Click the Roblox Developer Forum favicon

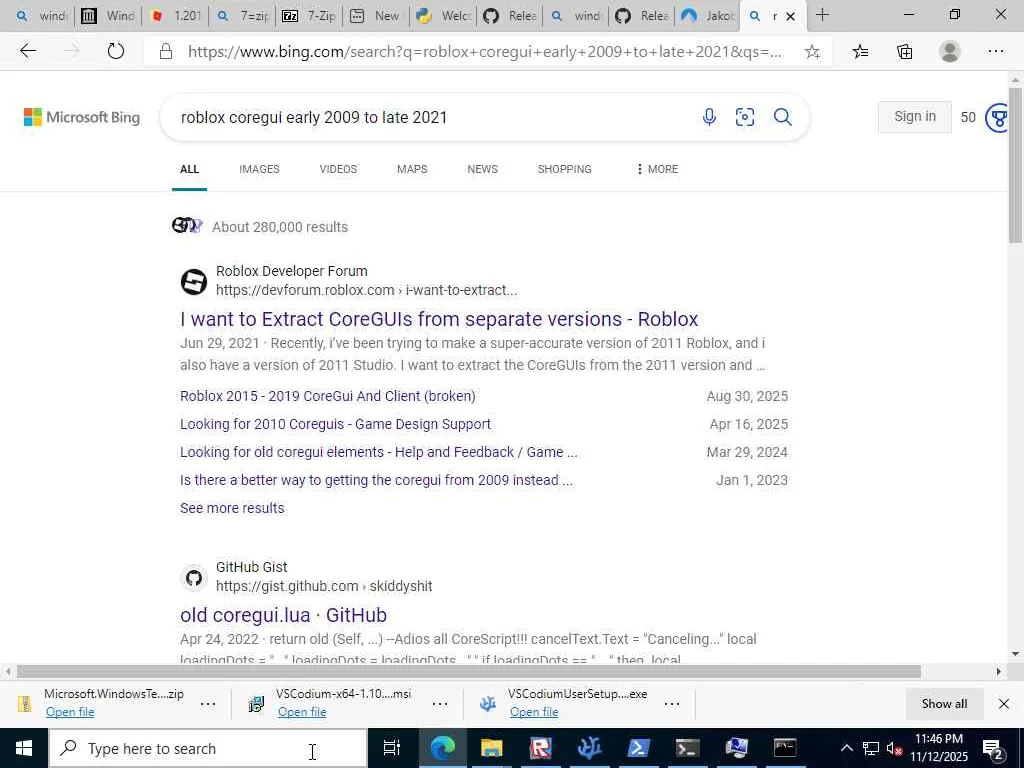pos(193,282)
